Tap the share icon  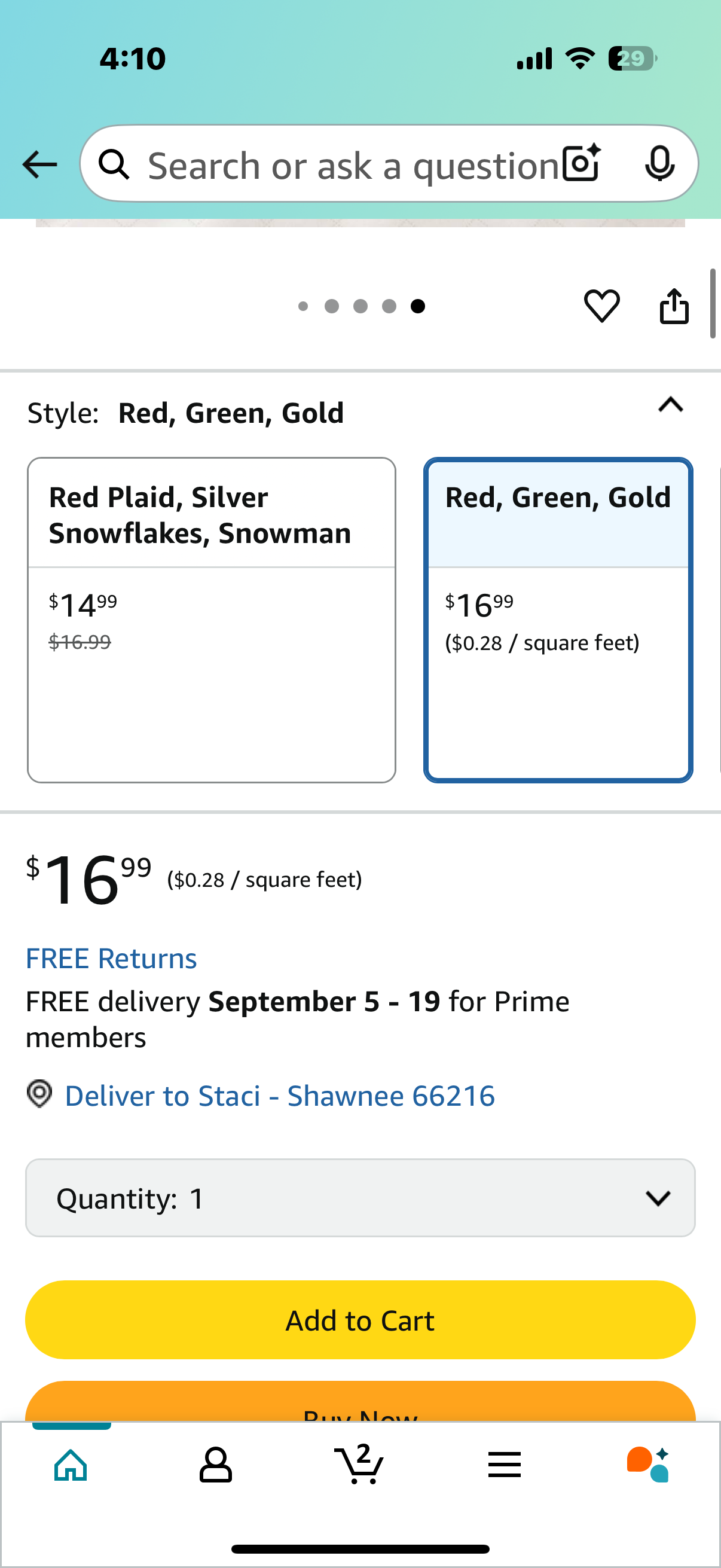[674, 306]
